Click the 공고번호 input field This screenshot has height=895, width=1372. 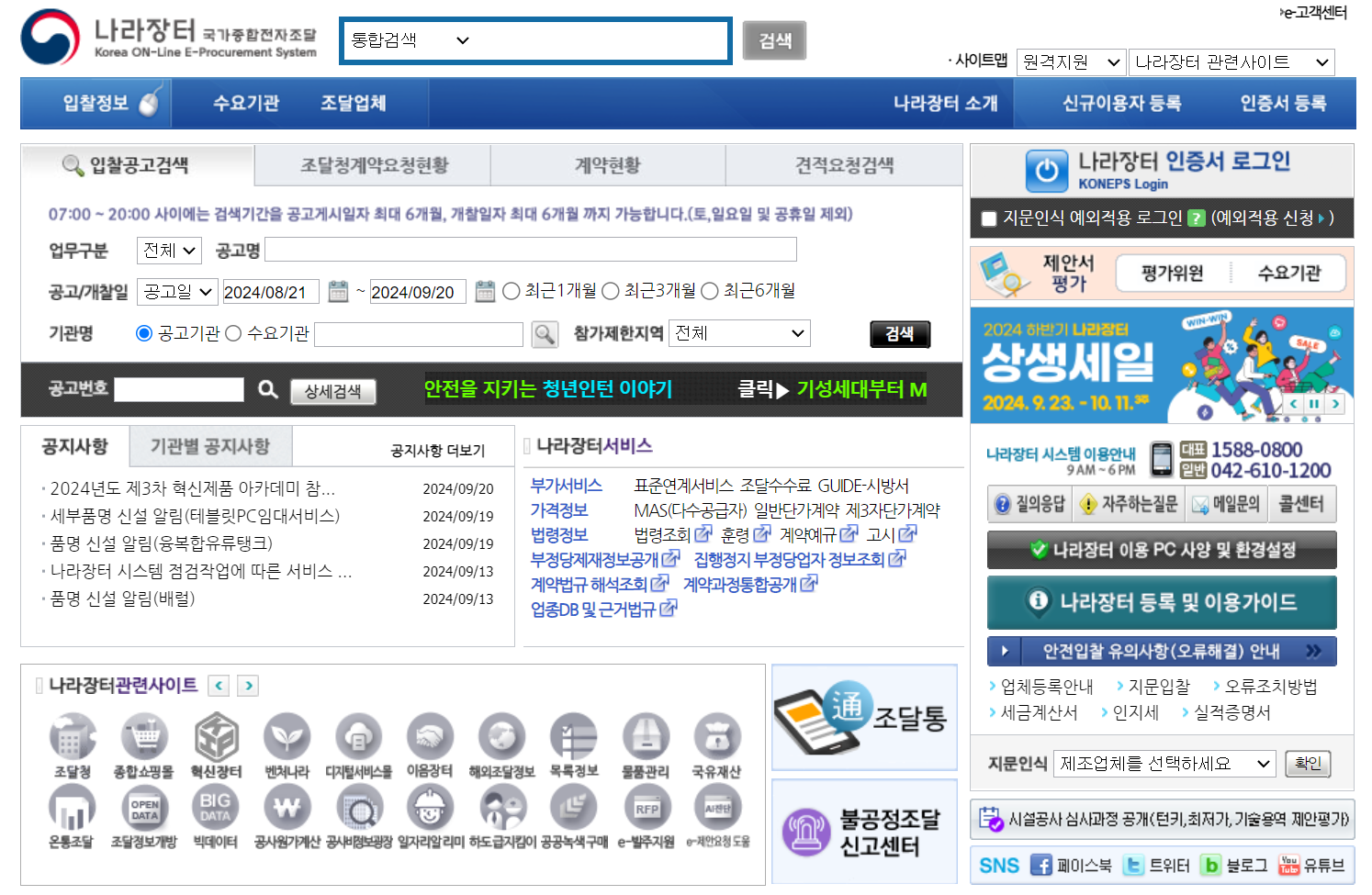[x=179, y=389]
